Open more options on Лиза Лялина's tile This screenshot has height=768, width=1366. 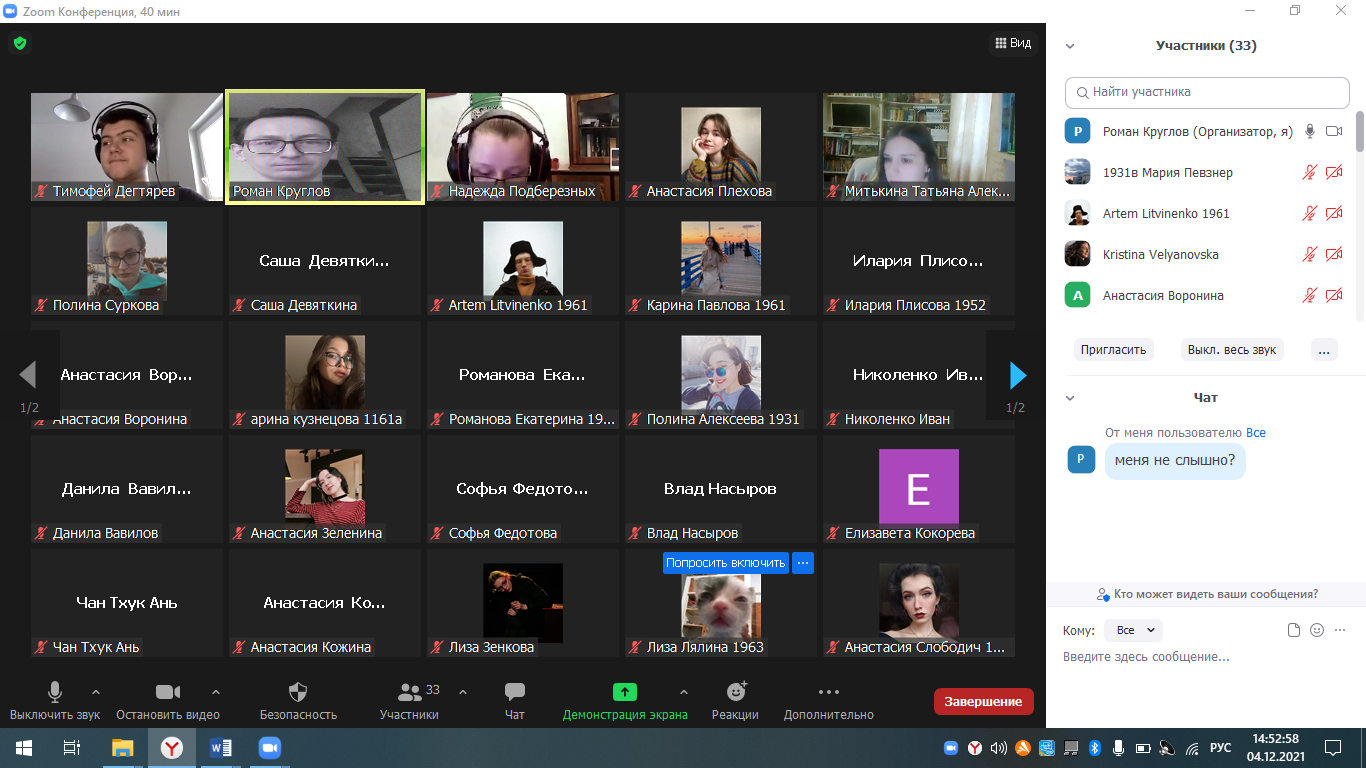click(803, 563)
